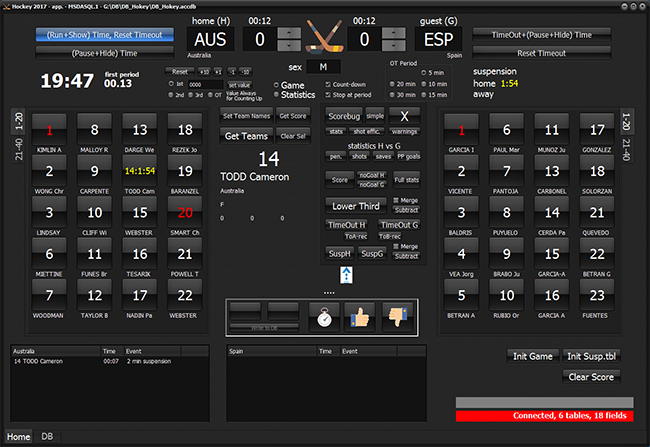Toggle the Stop at period checkbox
The width and height of the screenshot is (650, 447).
pos(328,95)
